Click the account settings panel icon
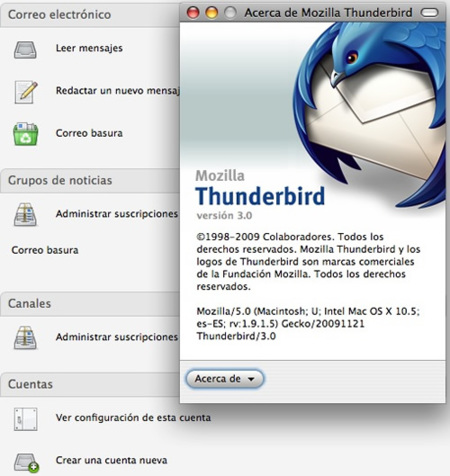The image size is (450, 476). pyautogui.click(x=26, y=419)
